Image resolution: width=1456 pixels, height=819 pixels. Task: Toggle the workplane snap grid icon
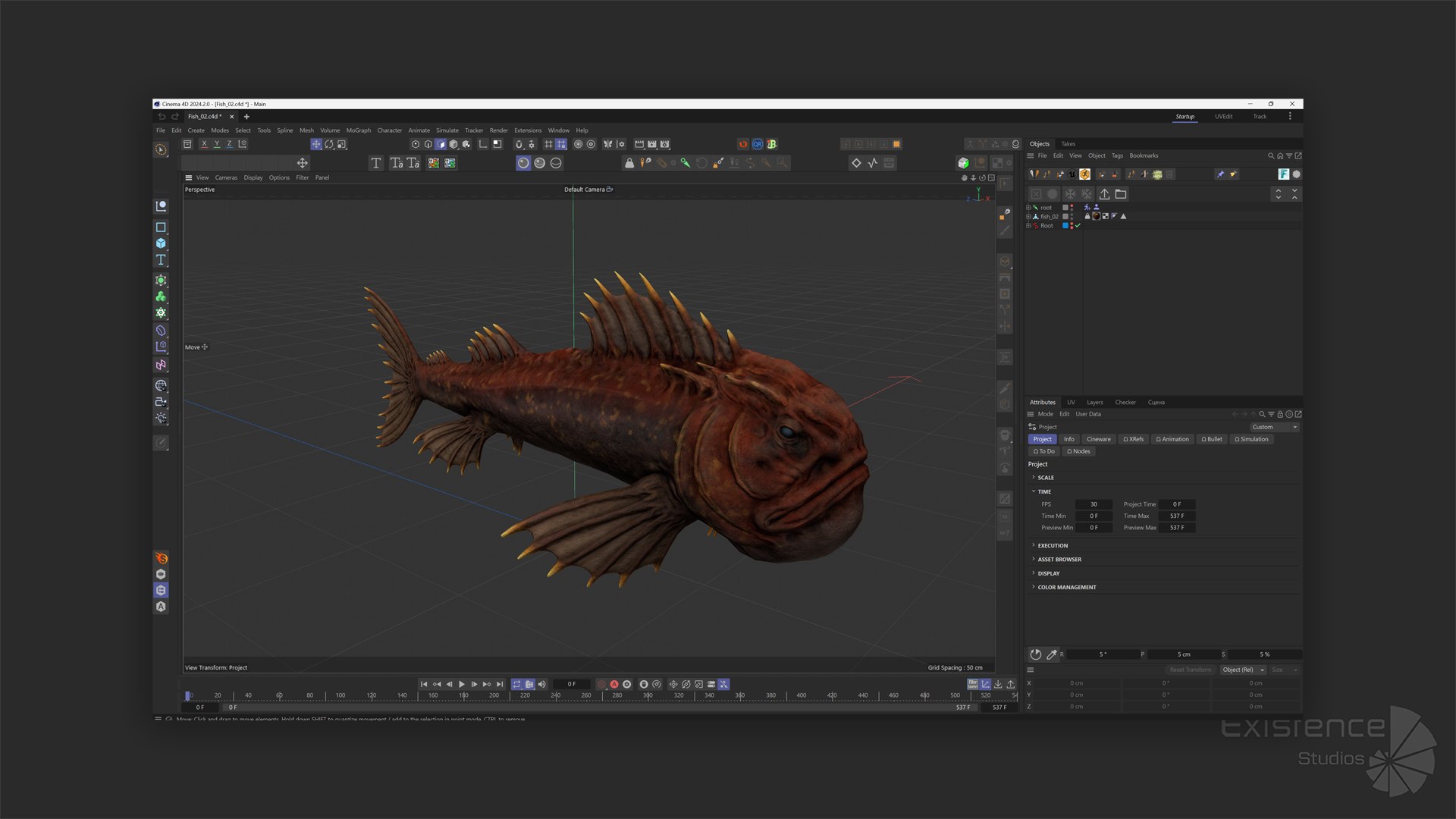[561, 144]
